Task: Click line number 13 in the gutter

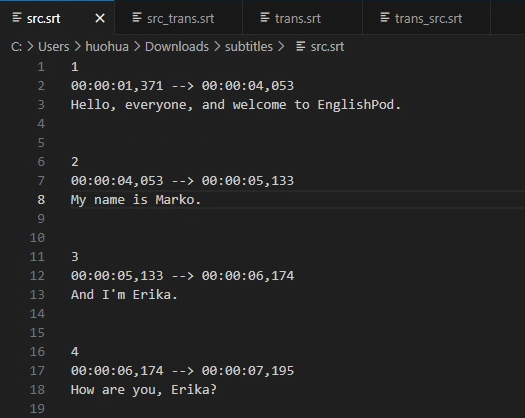Action: [37, 294]
